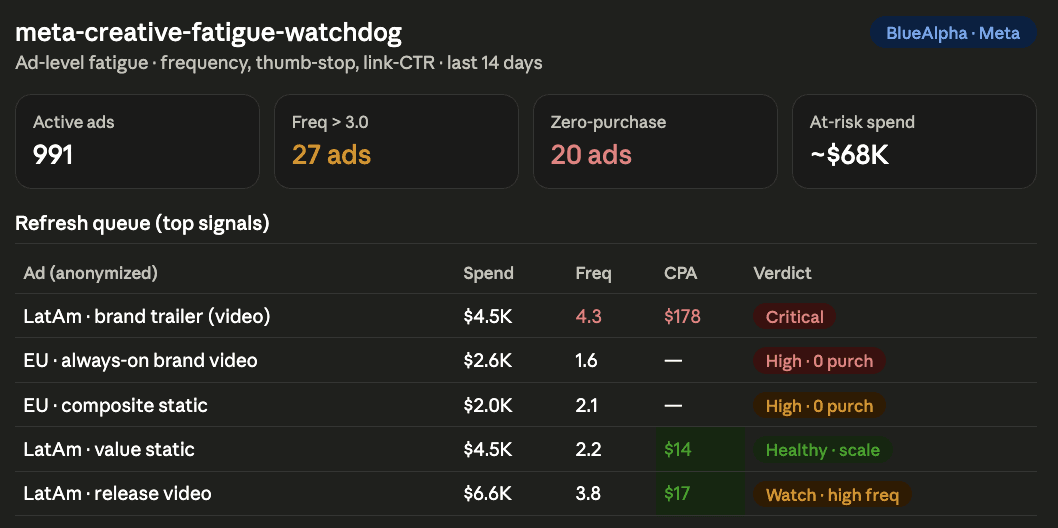Click the At-risk spend ~$68K card
The height and width of the screenshot is (528, 1058).
click(x=914, y=142)
